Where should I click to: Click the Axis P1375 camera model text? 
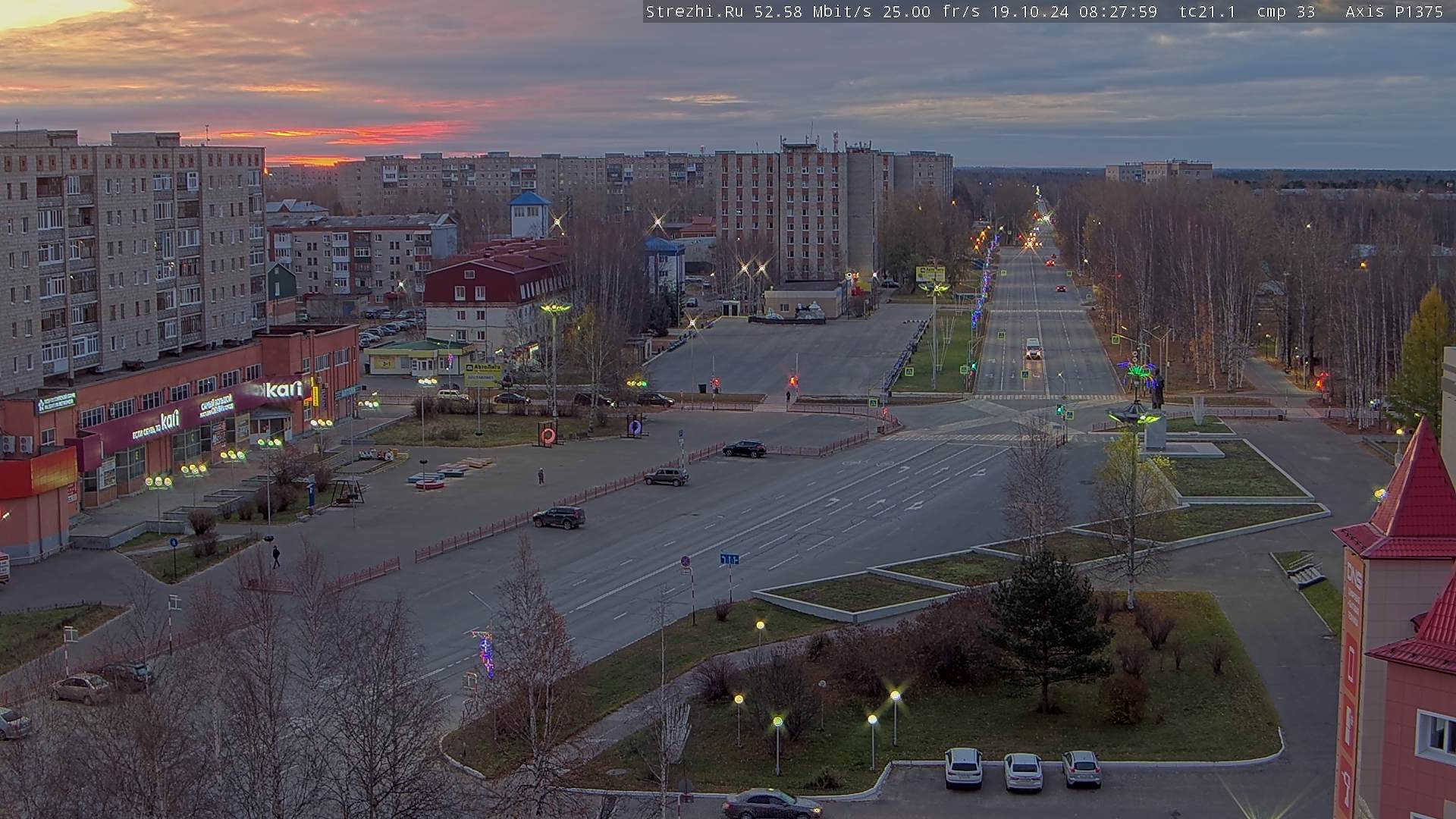pyautogui.click(x=1394, y=12)
